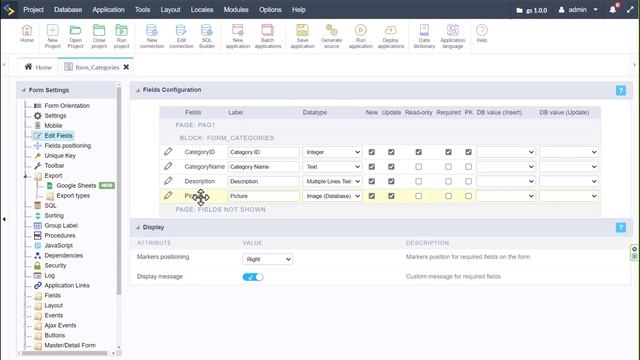The image size is (640, 360).
Task: Select Master/Detail Form tree item
Action: (70, 345)
